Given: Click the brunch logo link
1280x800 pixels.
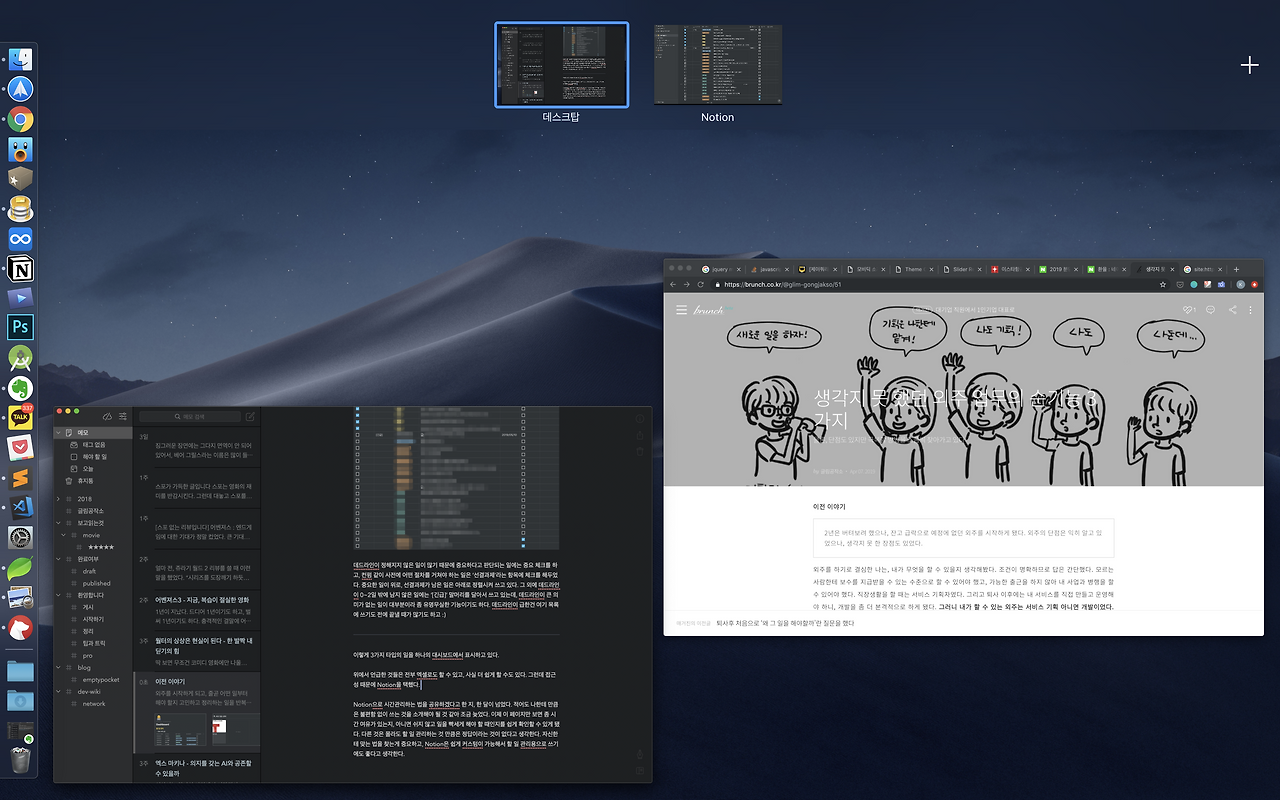Looking at the screenshot, I should (x=708, y=310).
